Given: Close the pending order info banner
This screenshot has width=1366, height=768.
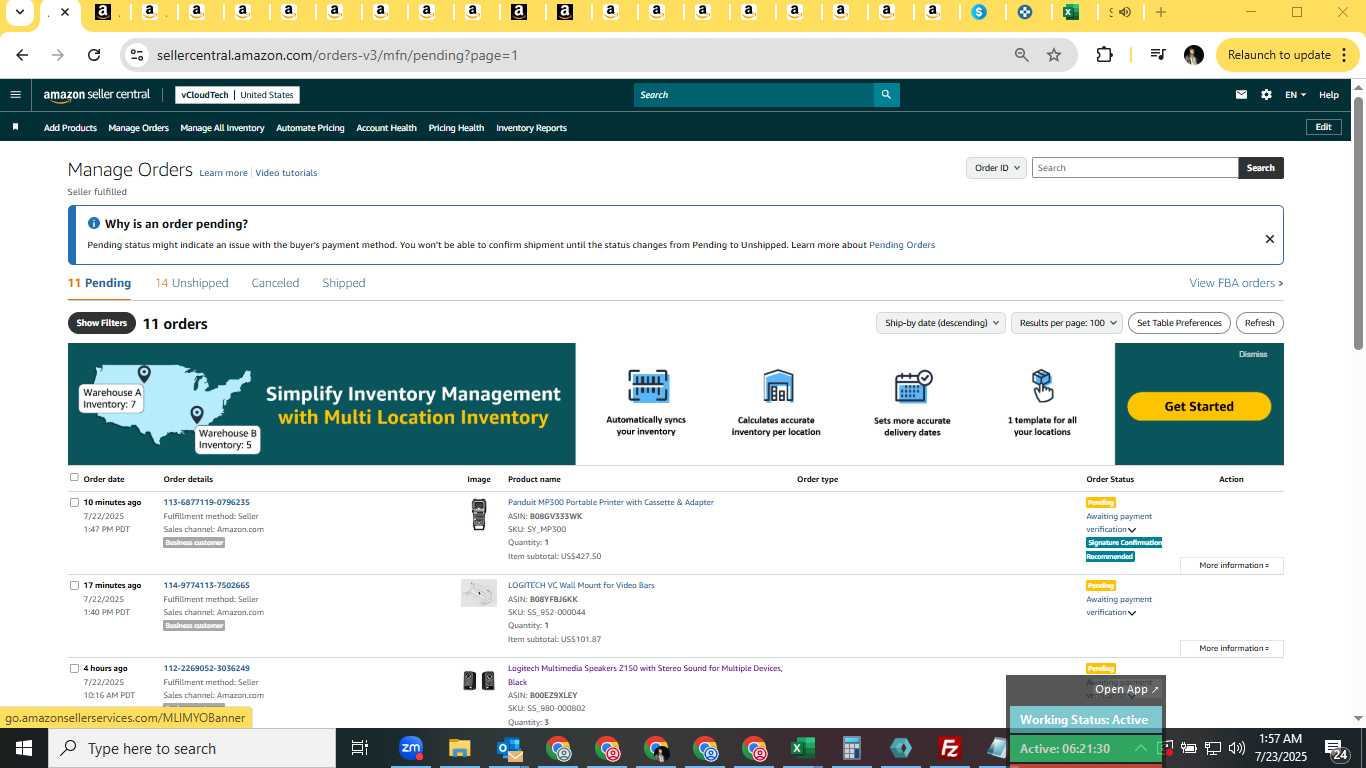Looking at the screenshot, I should pos(1269,239).
